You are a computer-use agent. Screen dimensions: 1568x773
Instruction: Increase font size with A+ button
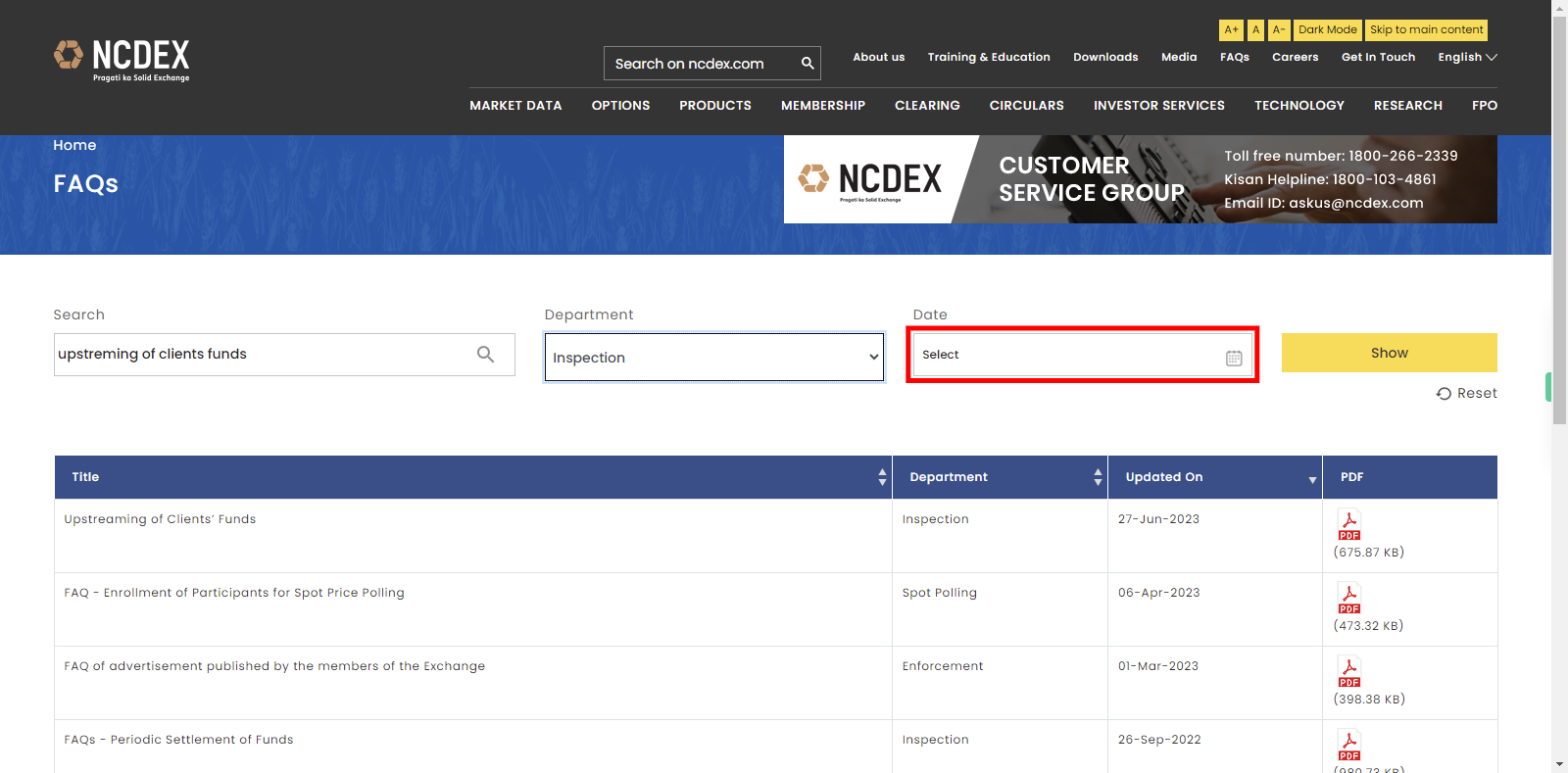1231,30
